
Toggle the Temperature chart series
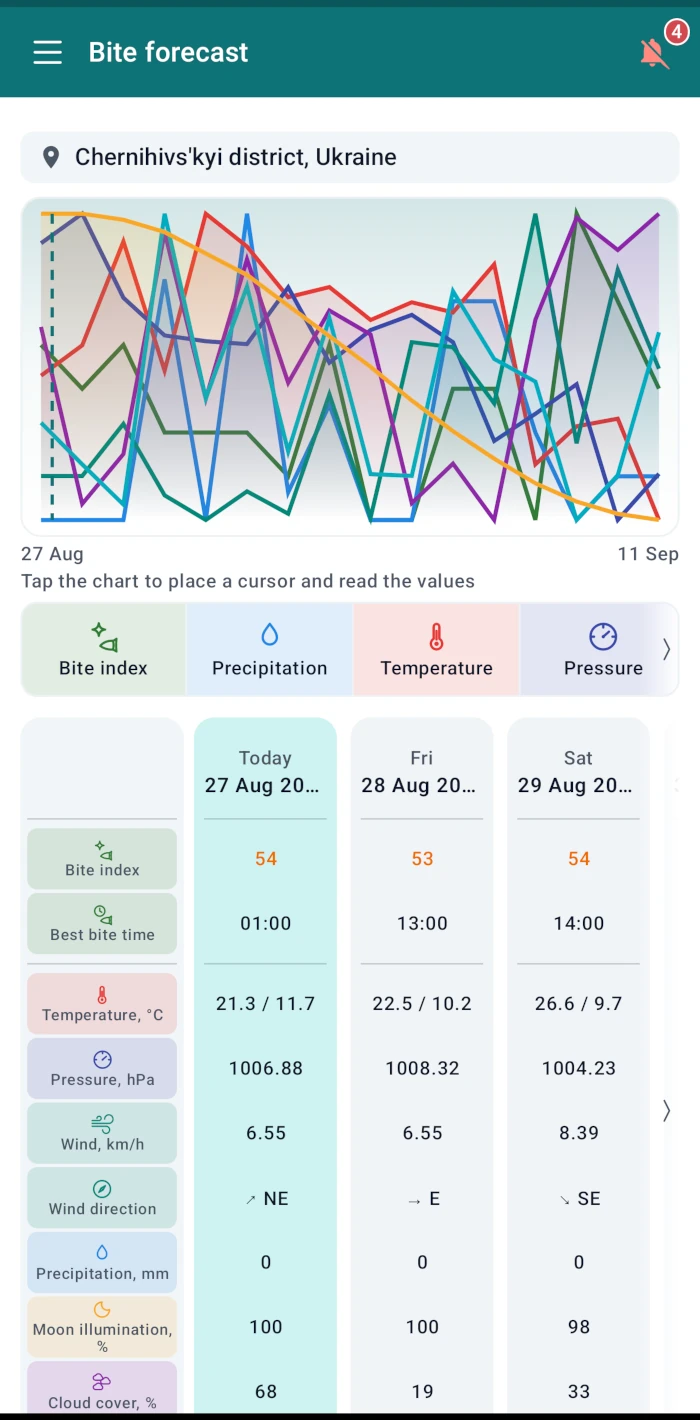click(x=436, y=649)
